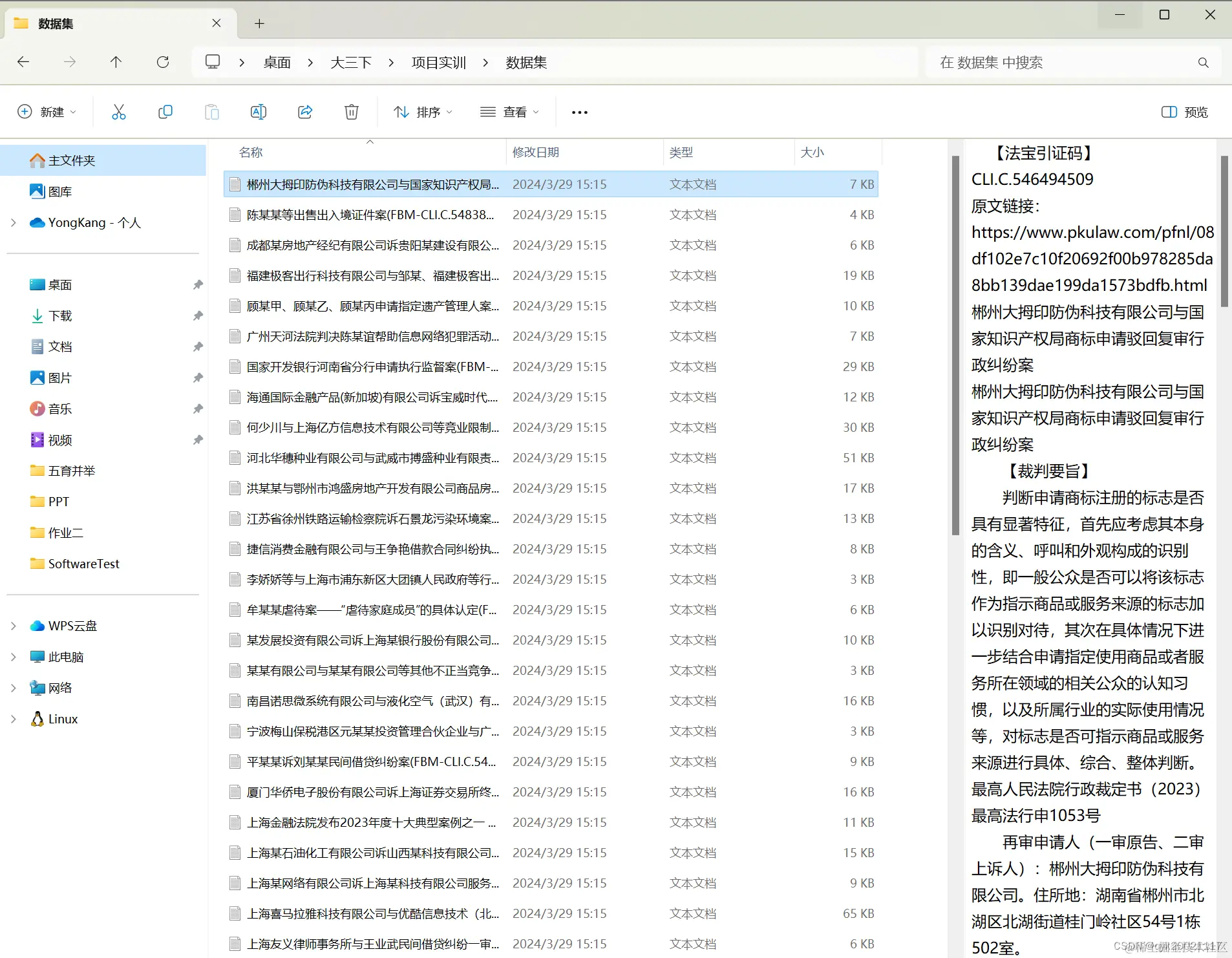Expand the WPS云盘 tree node
1232x958 pixels.
[x=14, y=626]
